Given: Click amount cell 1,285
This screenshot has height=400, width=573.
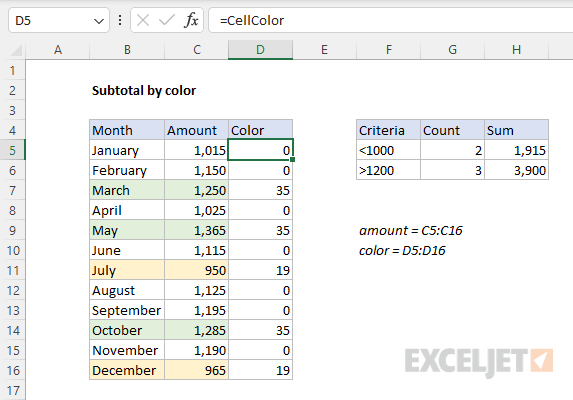Looking at the screenshot, I should (x=197, y=330).
